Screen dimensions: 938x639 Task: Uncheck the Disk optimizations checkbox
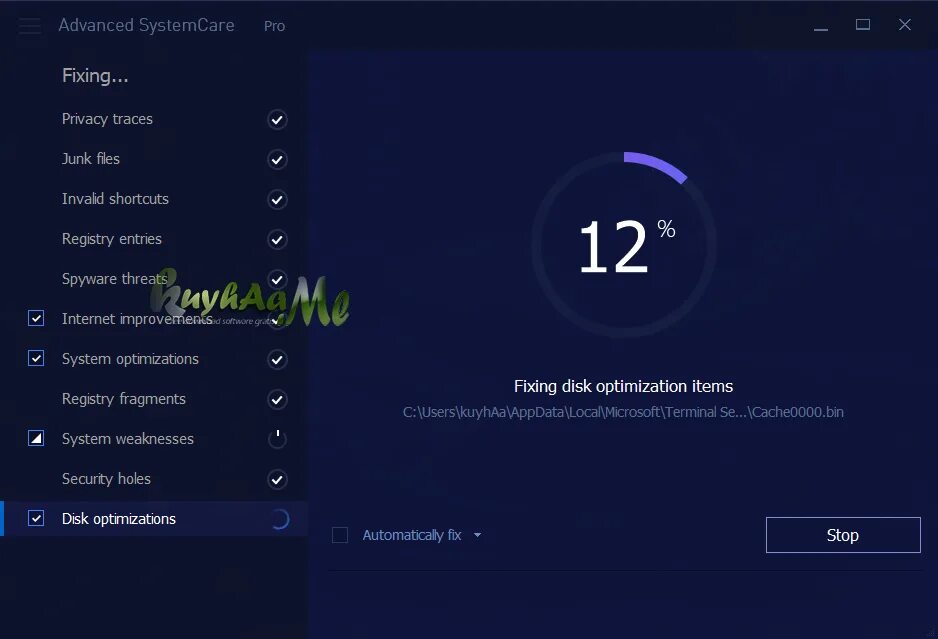pyautogui.click(x=36, y=518)
